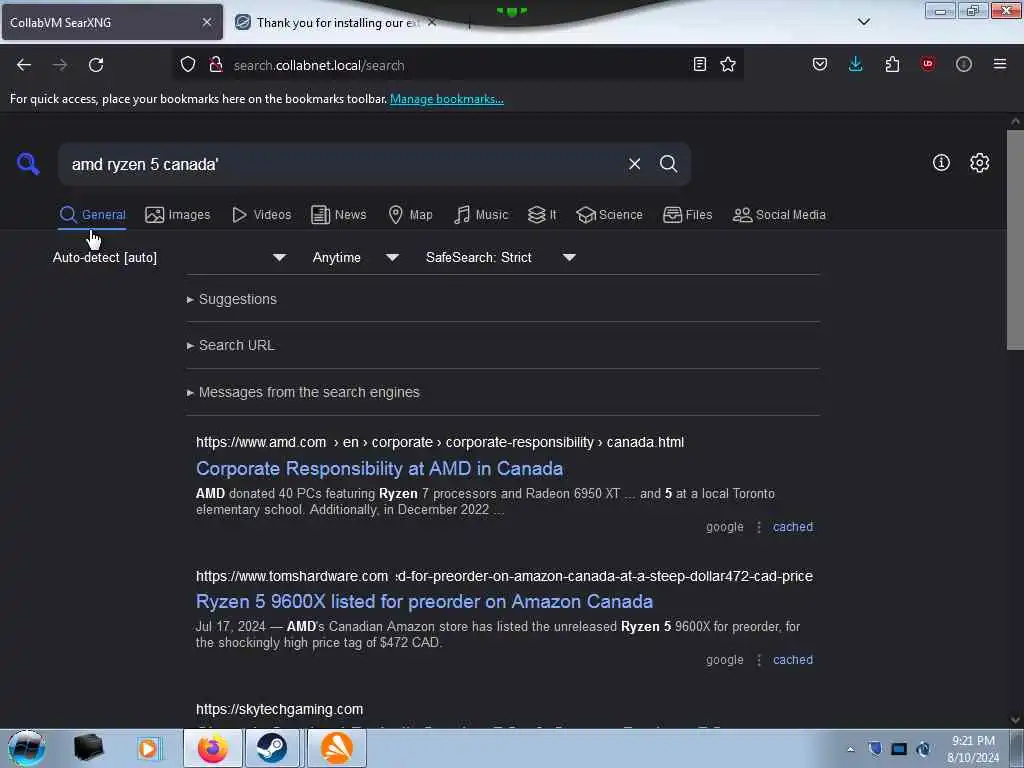Open the Firefox hamburger menu
Screen dimensions: 1024x768
[x=999, y=64]
